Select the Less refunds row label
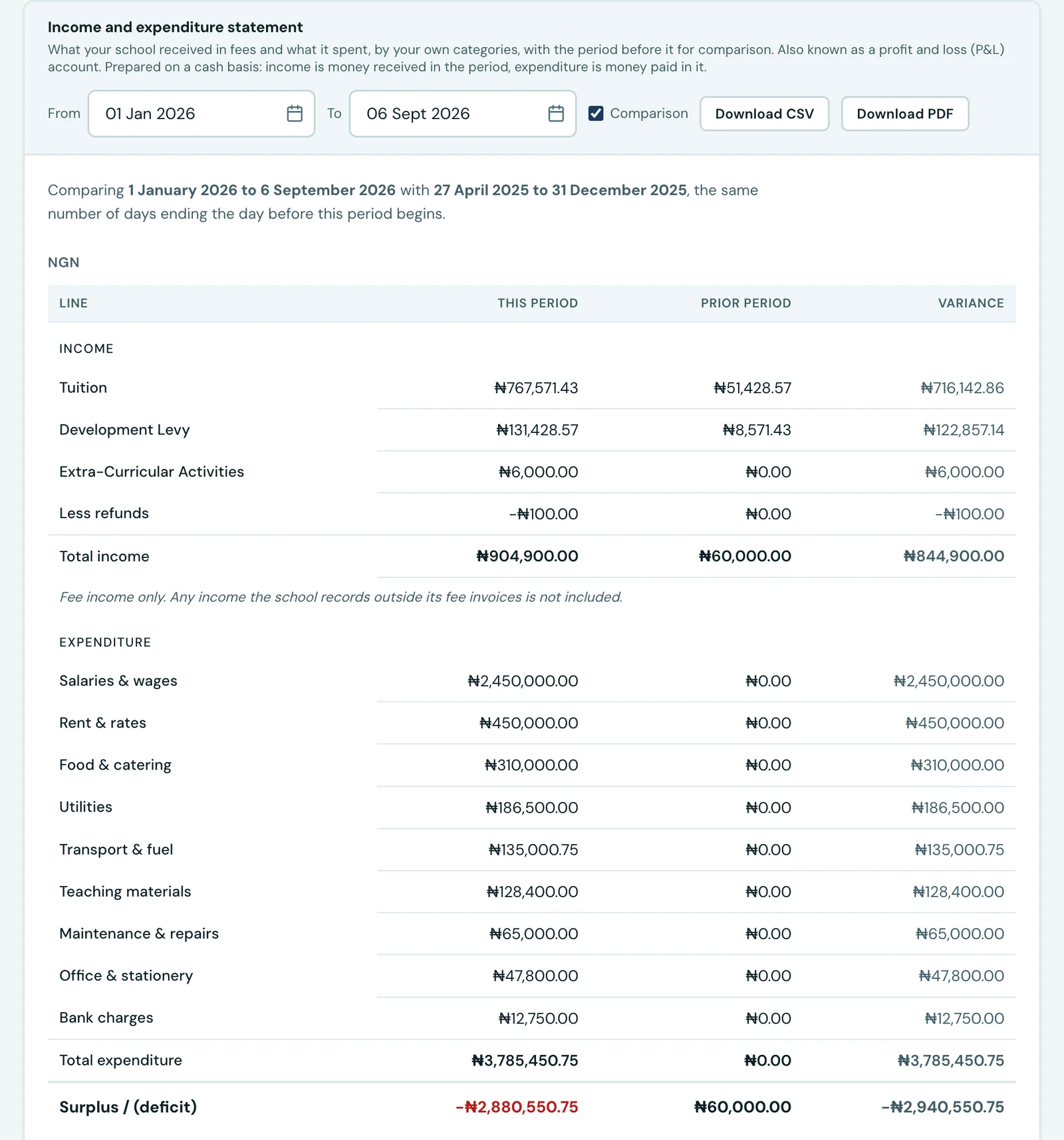Image resolution: width=1064 pixels, height=1140 pixels. [x=104, y=513]
